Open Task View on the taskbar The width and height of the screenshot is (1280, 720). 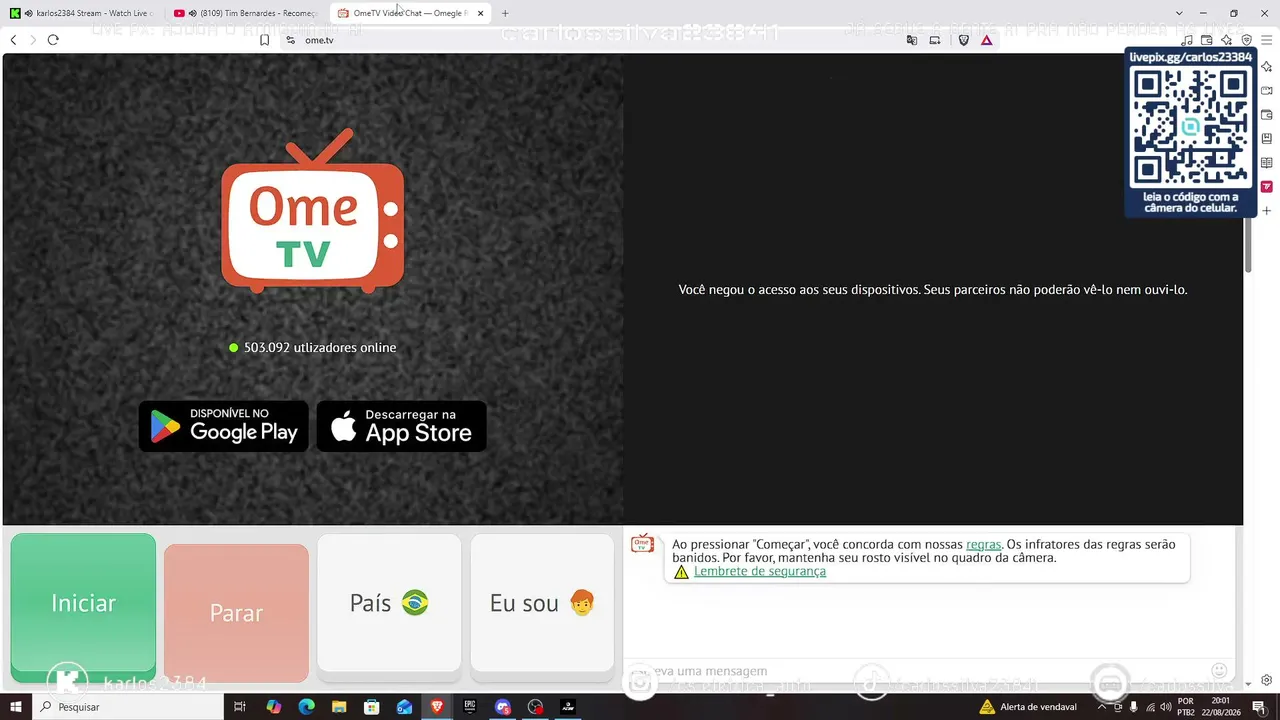coord(240,707)
